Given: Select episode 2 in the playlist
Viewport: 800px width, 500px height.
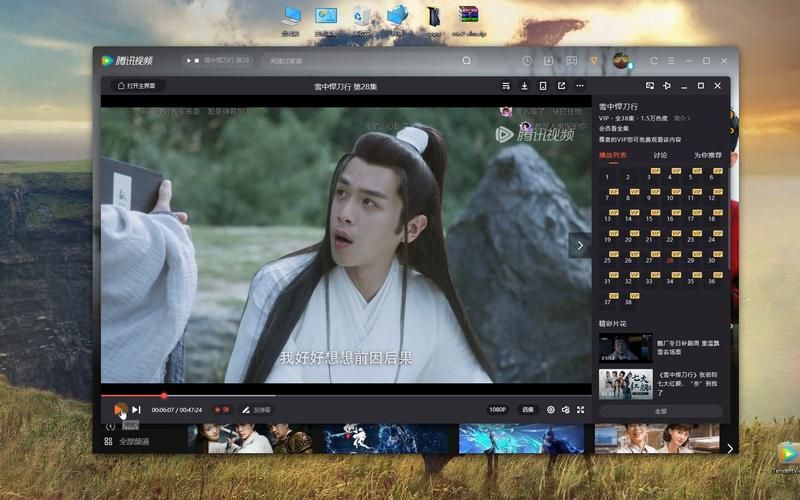Looking at the screenshot, I should [628, 177].
